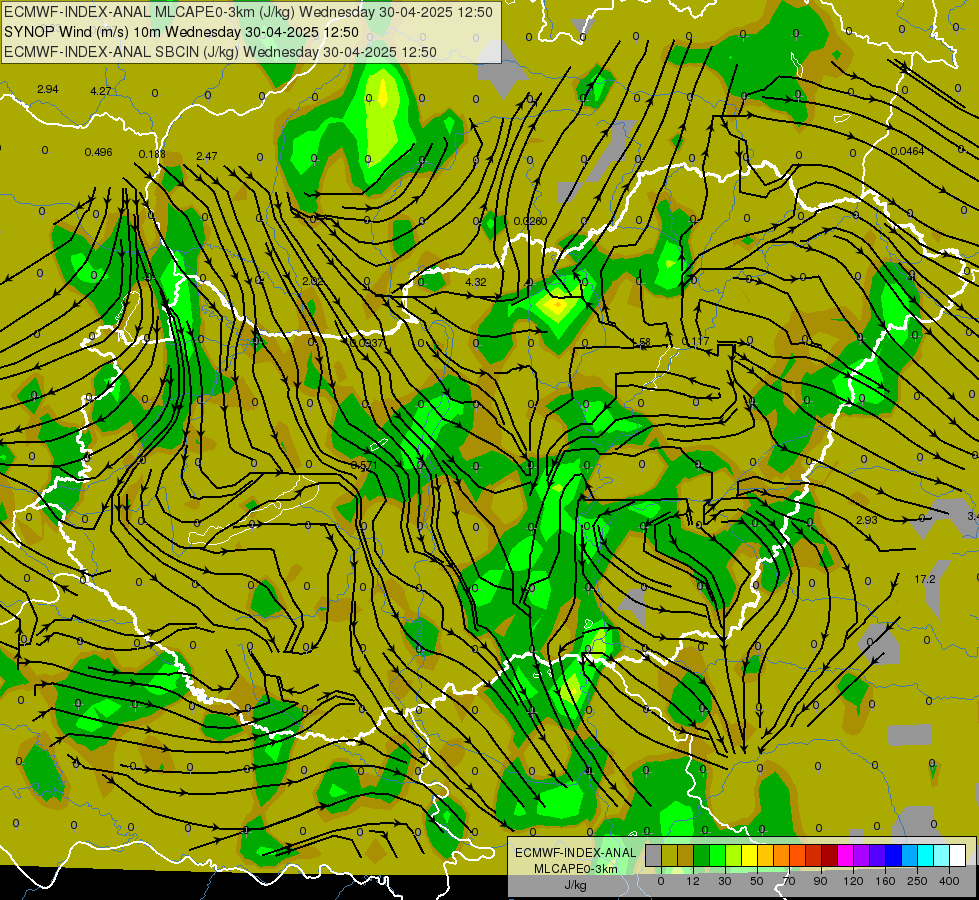Click legend tick label 120
The height and width of the screenshot is (900, 979).
(853, 881)
